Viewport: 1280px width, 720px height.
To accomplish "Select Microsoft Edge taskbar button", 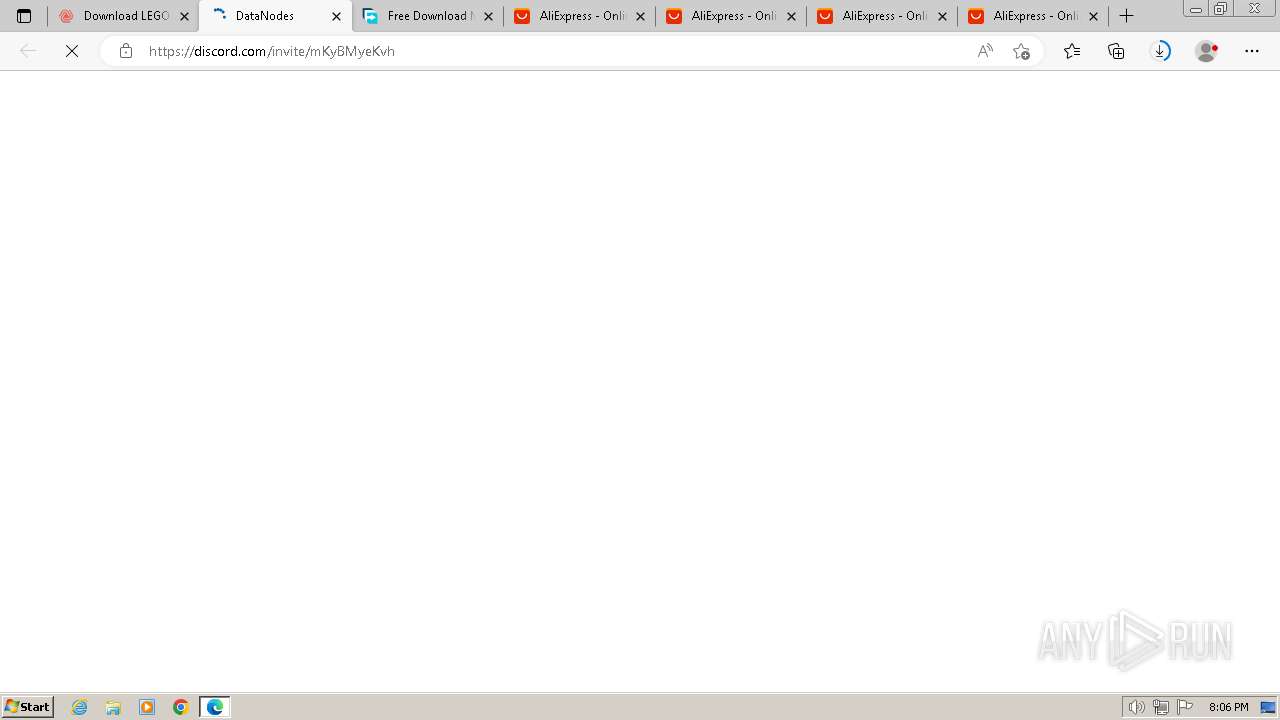I will coord(215,707).
